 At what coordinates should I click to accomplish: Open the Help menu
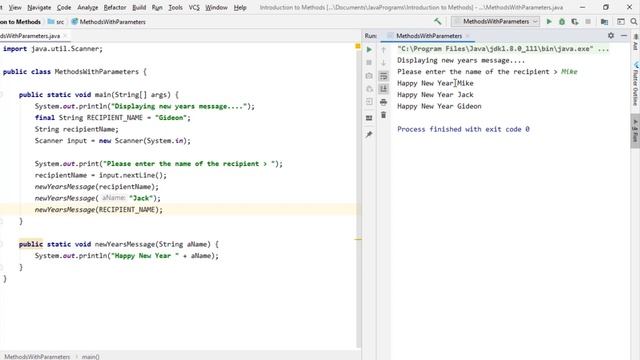pyautogui.click(x=240, y=7)
